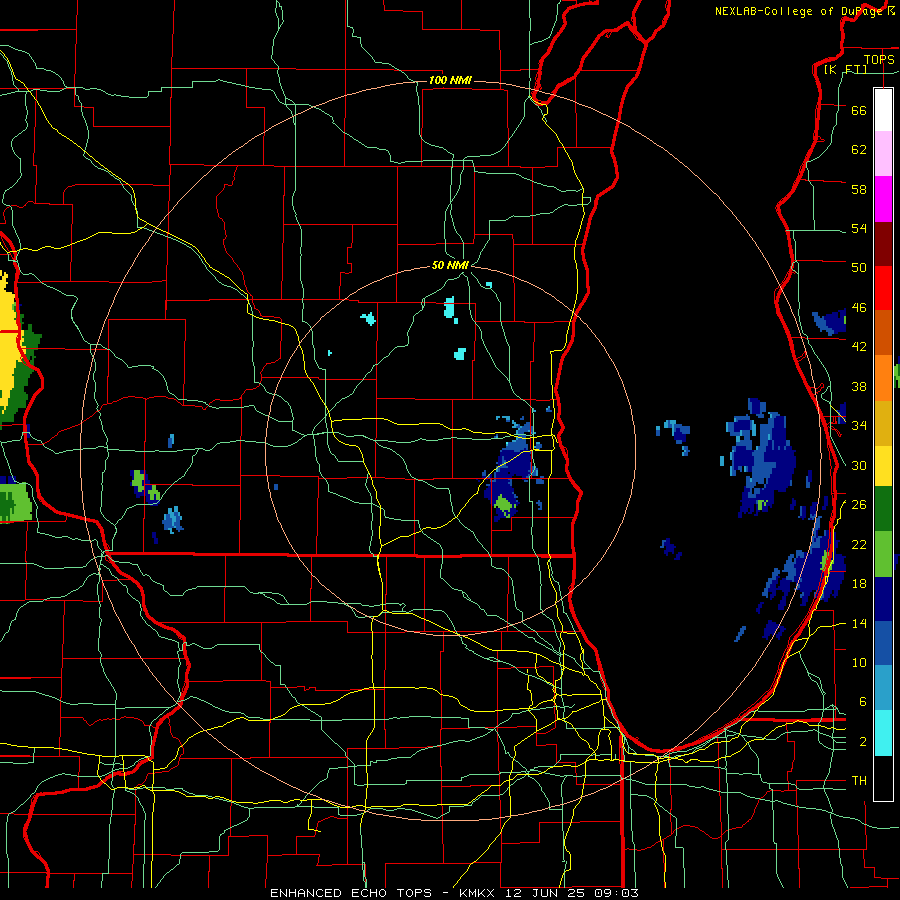The width and height of the screenshot is (900, 900).
Task: Click the "50" legend value
Action: (x=859, y=268)
